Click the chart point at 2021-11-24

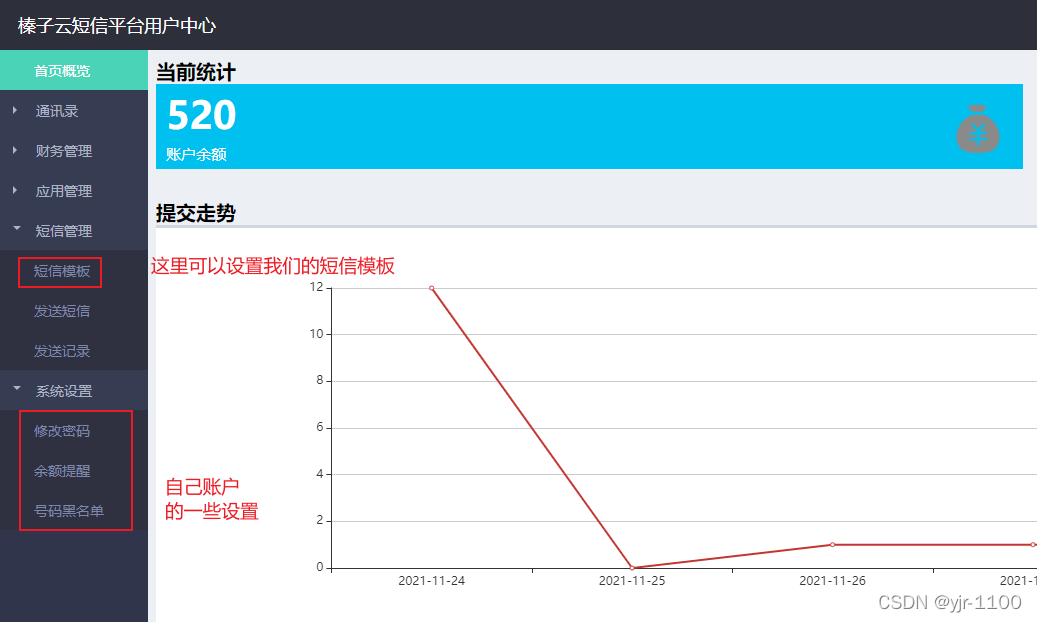pos(432,288)
